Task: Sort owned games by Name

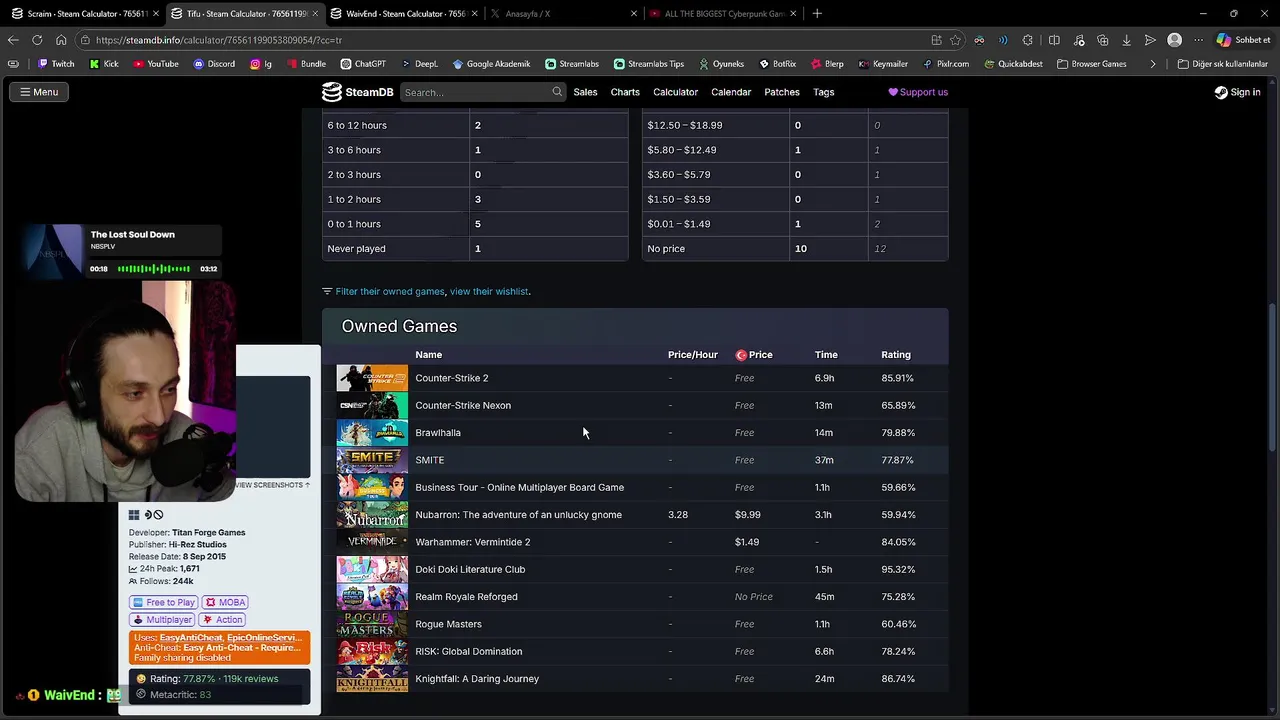Action: point(428,355)
